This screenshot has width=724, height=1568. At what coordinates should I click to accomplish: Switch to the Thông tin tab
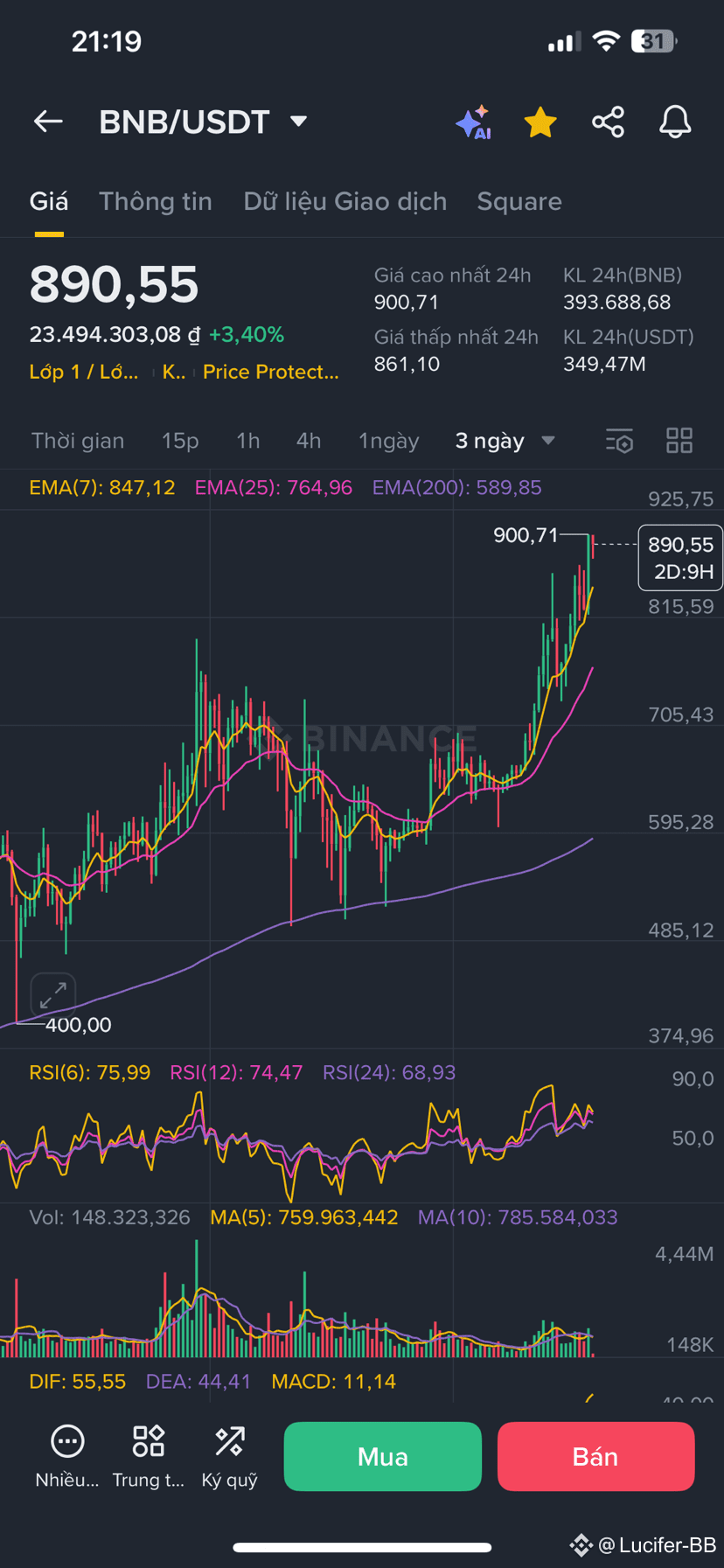pos(156,201)
